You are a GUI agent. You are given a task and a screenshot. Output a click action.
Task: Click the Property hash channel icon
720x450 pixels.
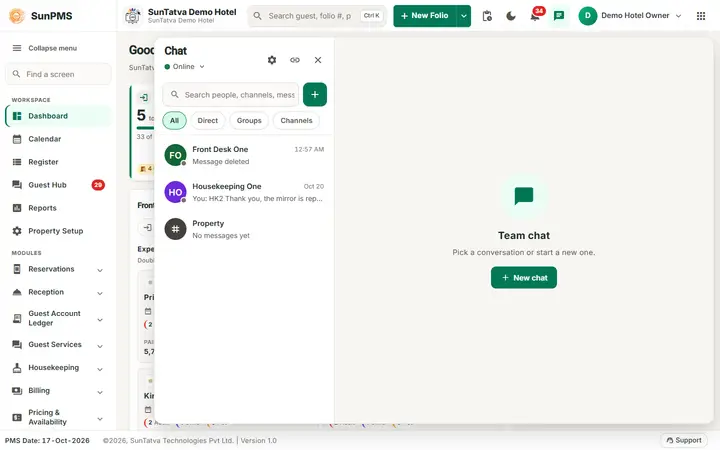[x=175, y=229]
